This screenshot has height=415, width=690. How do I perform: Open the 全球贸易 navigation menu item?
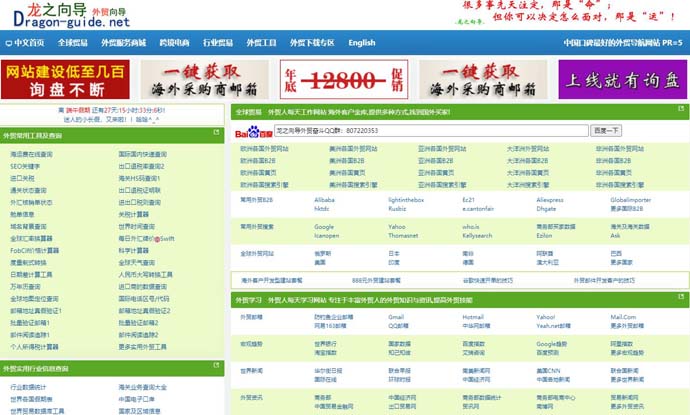pos(73,43)
